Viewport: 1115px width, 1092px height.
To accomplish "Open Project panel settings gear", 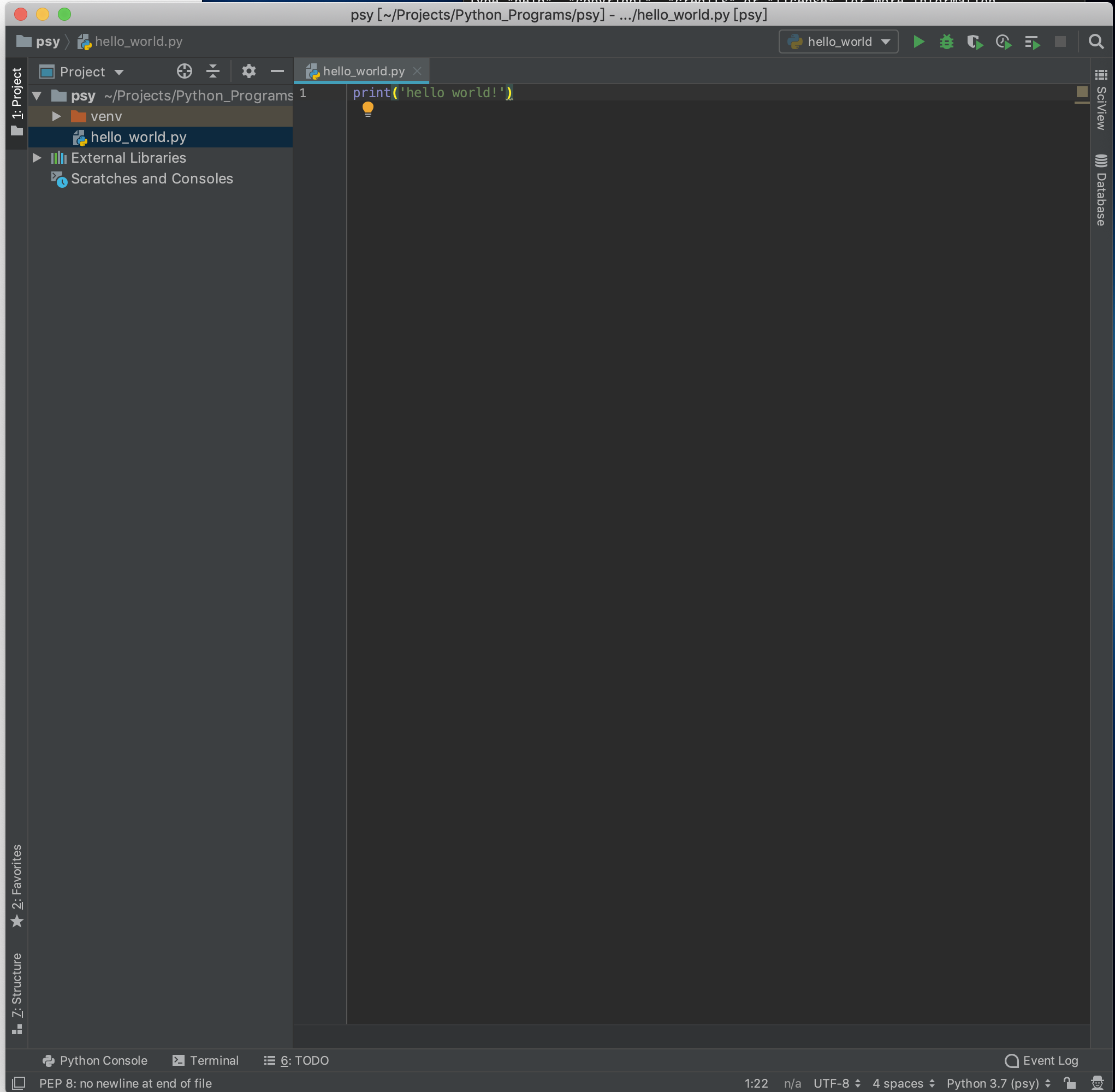I will pos(249,71).
